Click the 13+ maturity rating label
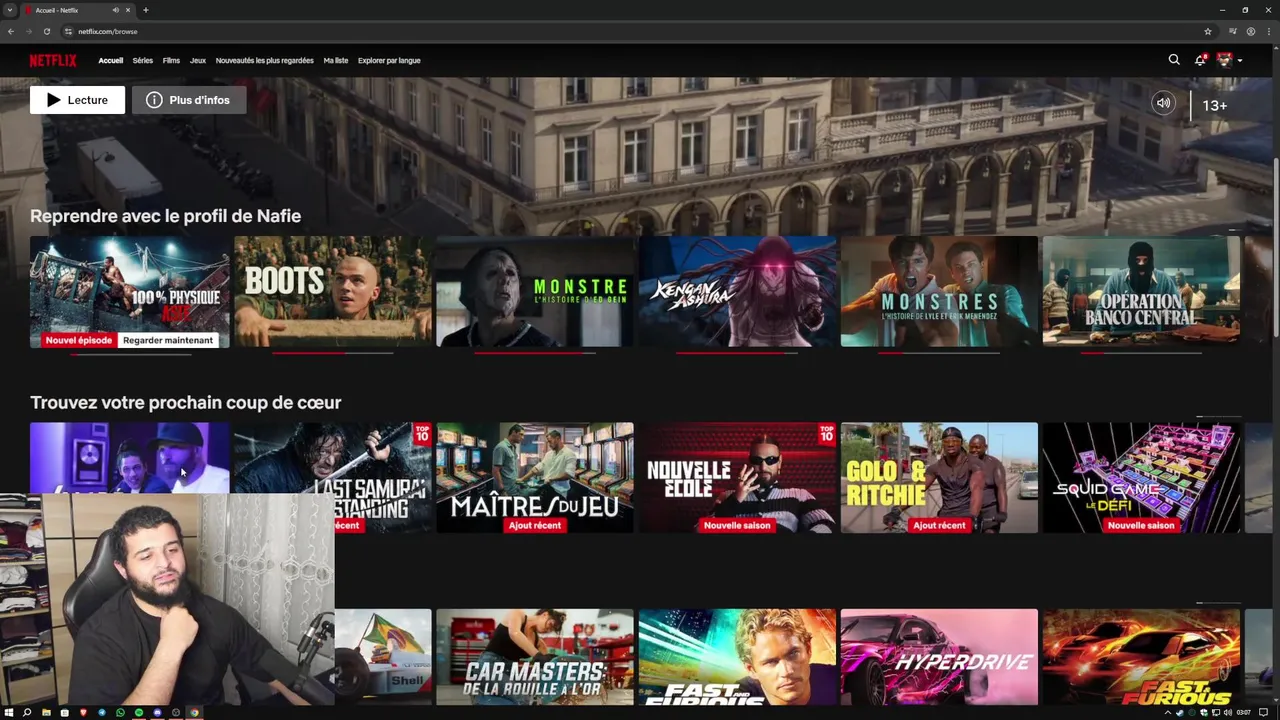Viewport: 1280px width, 720px height. [x=1214, y=105]
